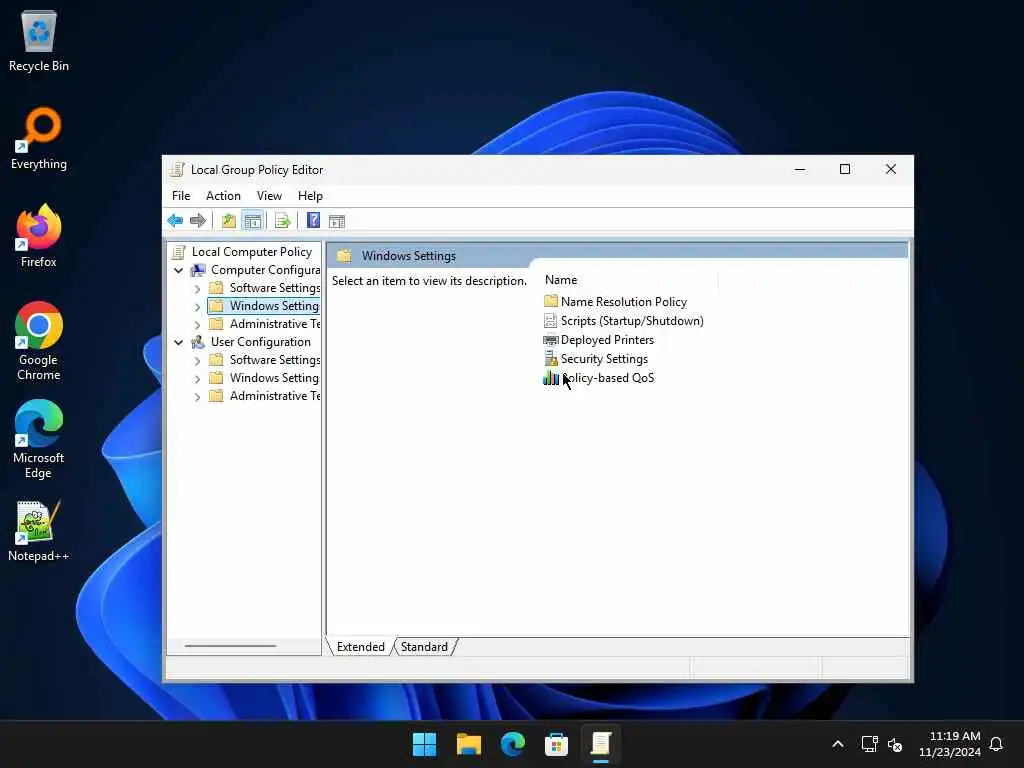Screen dimensions: 1024x768
Task: Open the Windows Start menu
Action: 424,744
